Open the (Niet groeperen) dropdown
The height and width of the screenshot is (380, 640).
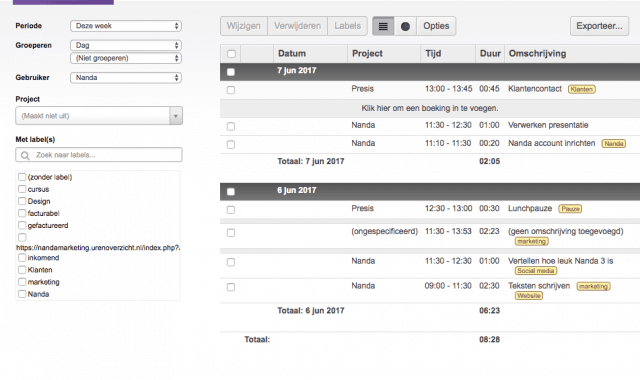tap(126, 58)
